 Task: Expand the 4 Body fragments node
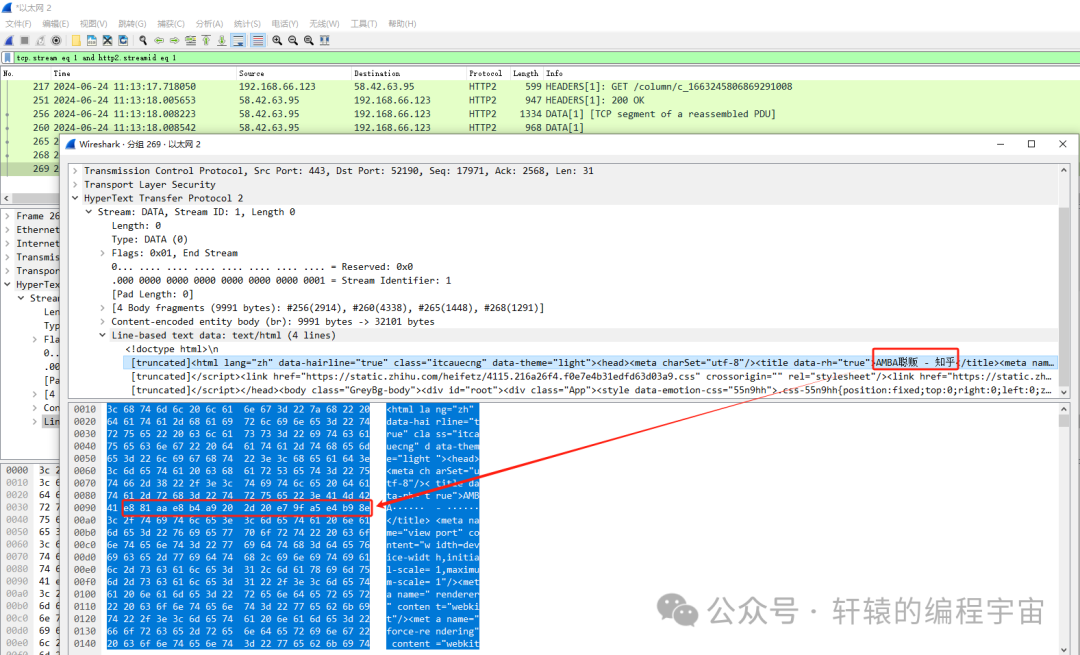pos(103,308)
